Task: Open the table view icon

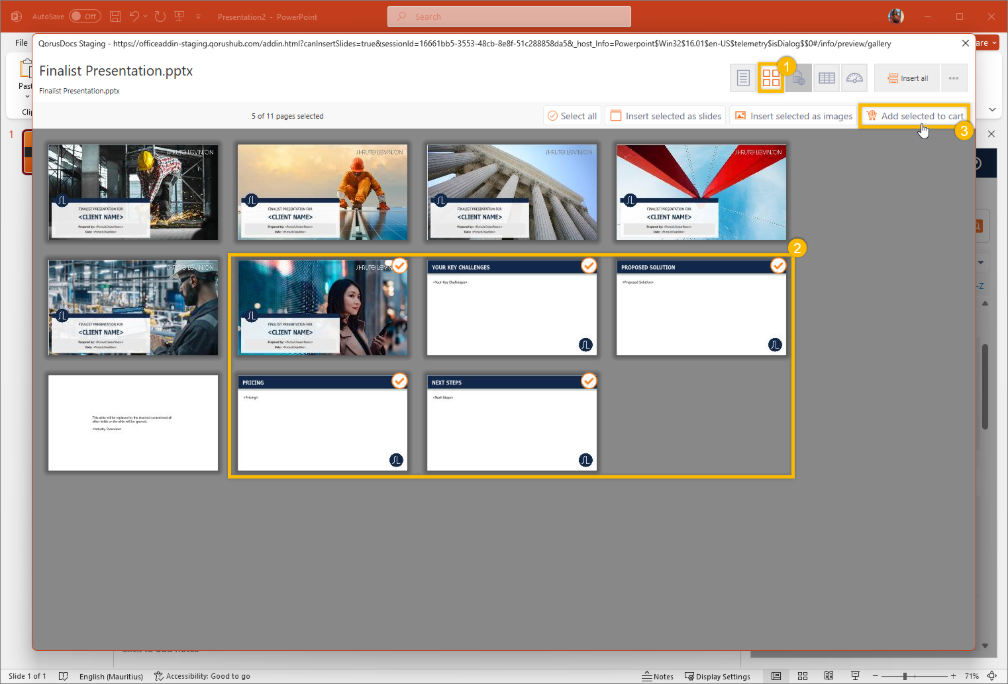Action: [826, 78]
